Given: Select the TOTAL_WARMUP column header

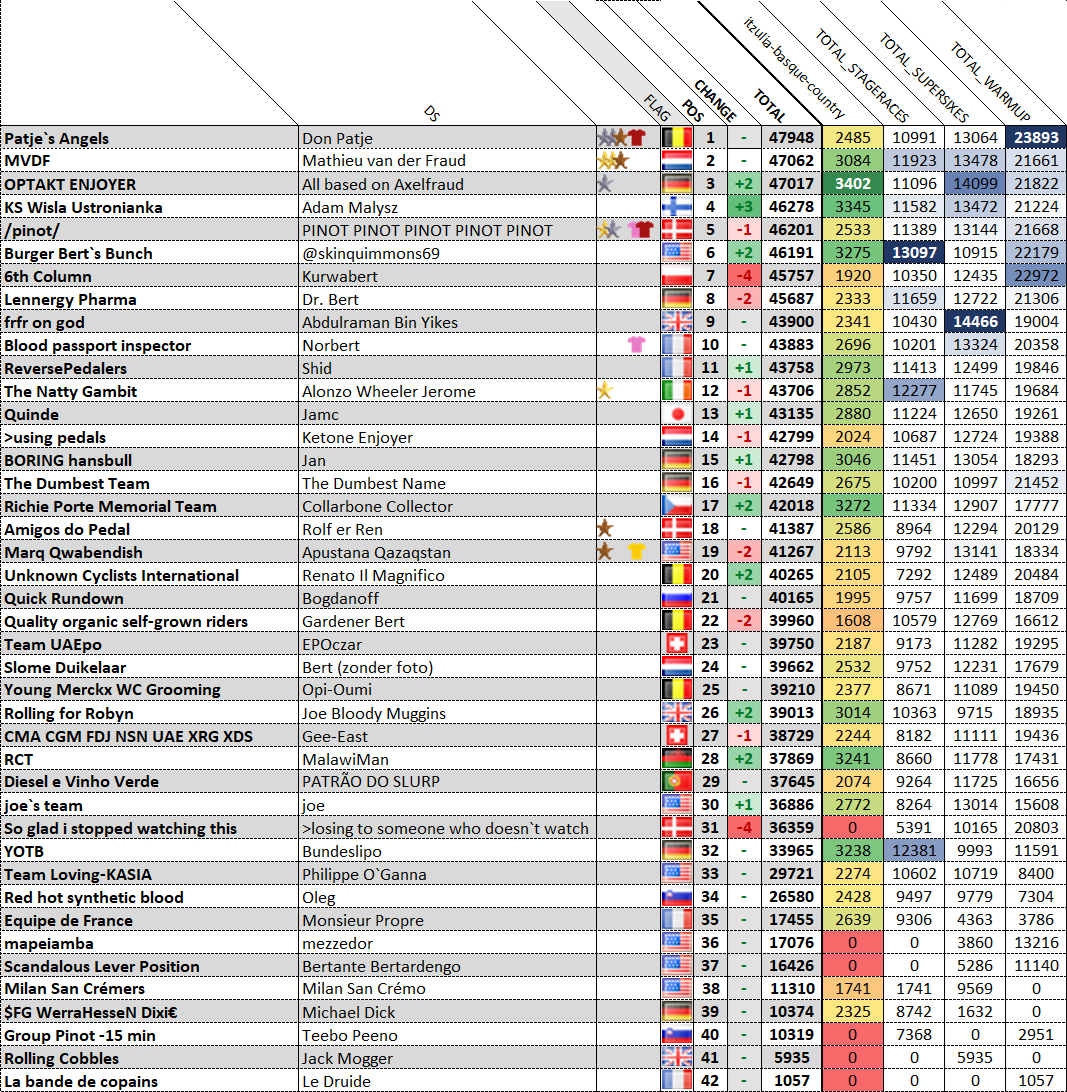Looking at the screenshot, I should click(x=990, y=81).
